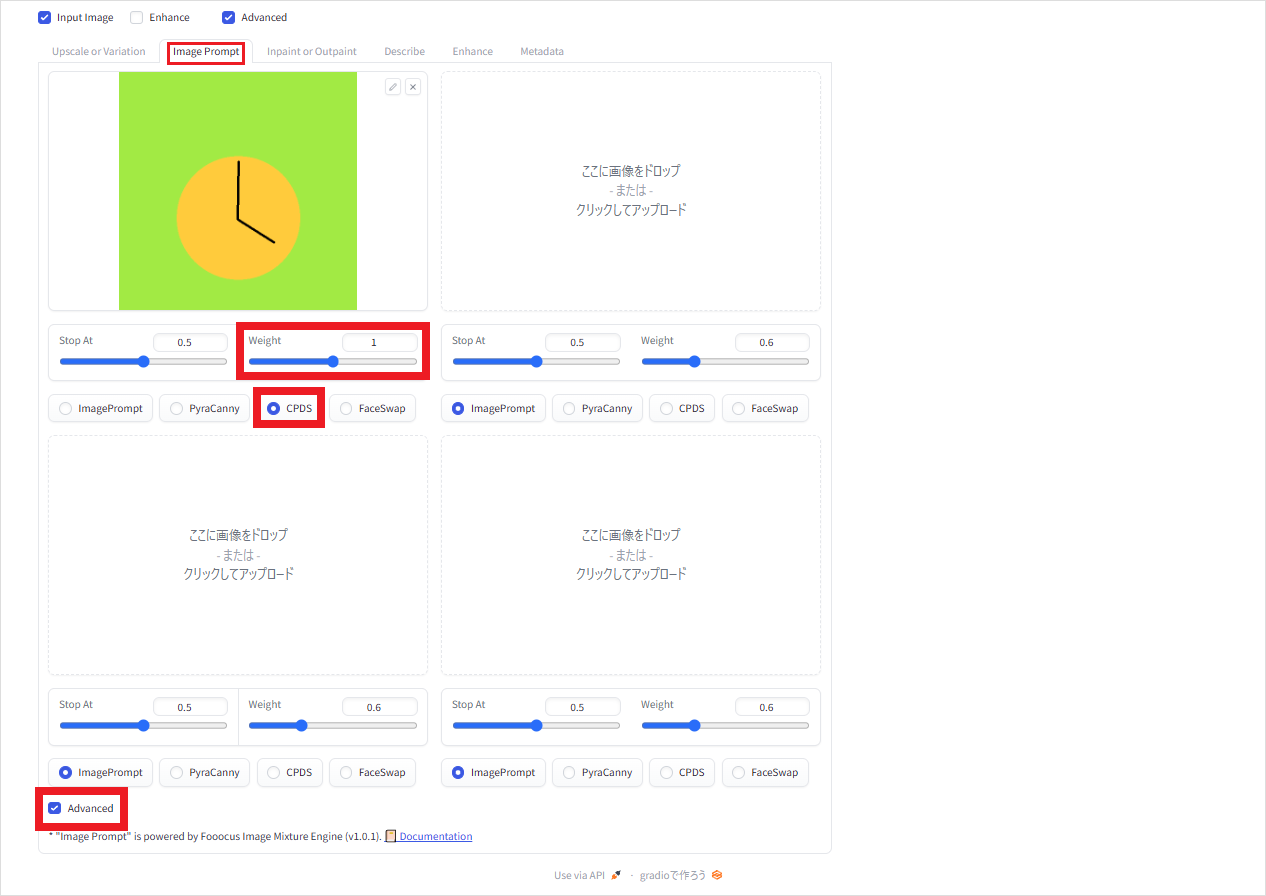Open the Image Prompt tab
1266x896 pixels.
[206, 51]
